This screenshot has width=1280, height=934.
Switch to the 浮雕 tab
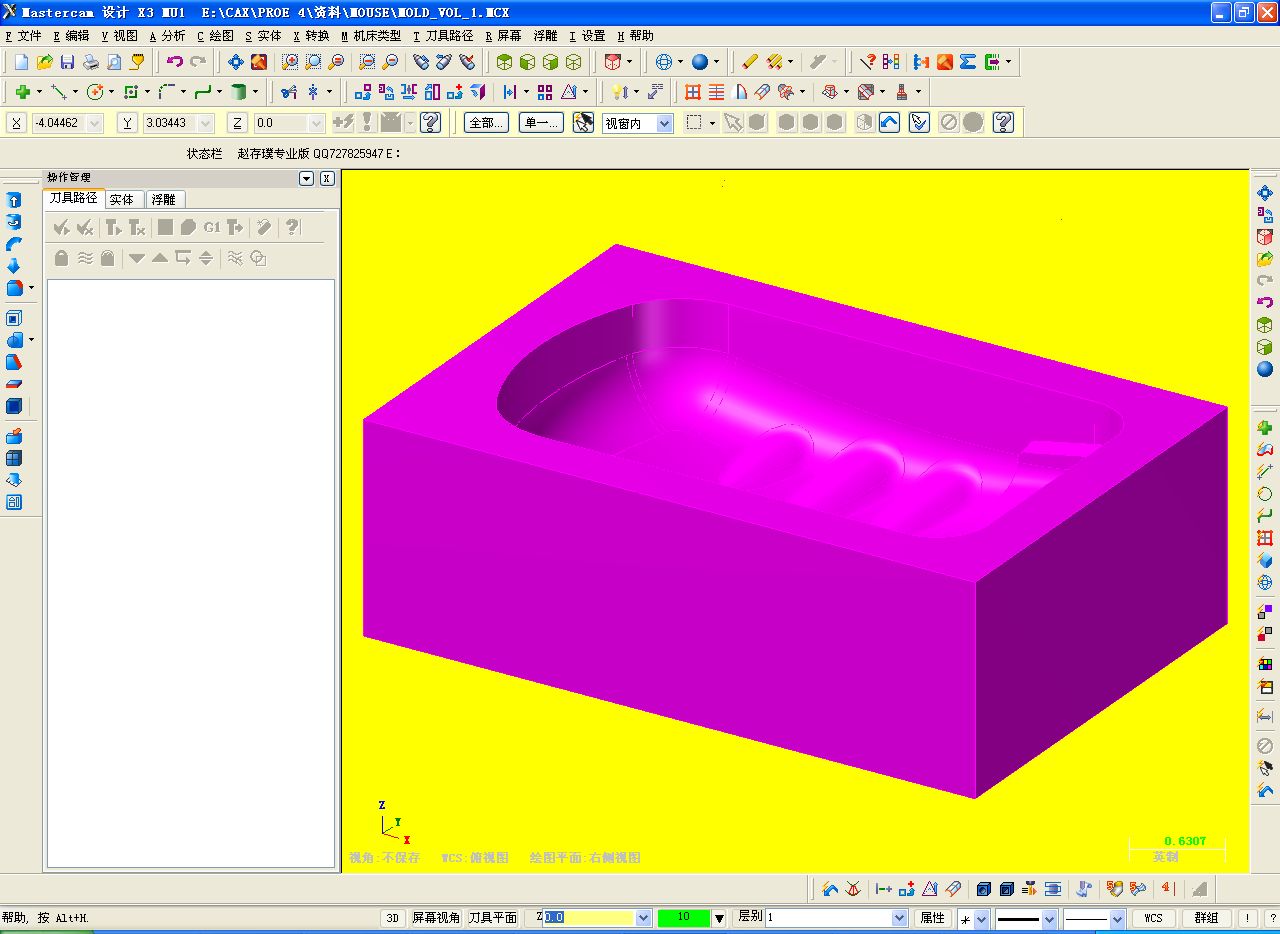click(164, 200)
